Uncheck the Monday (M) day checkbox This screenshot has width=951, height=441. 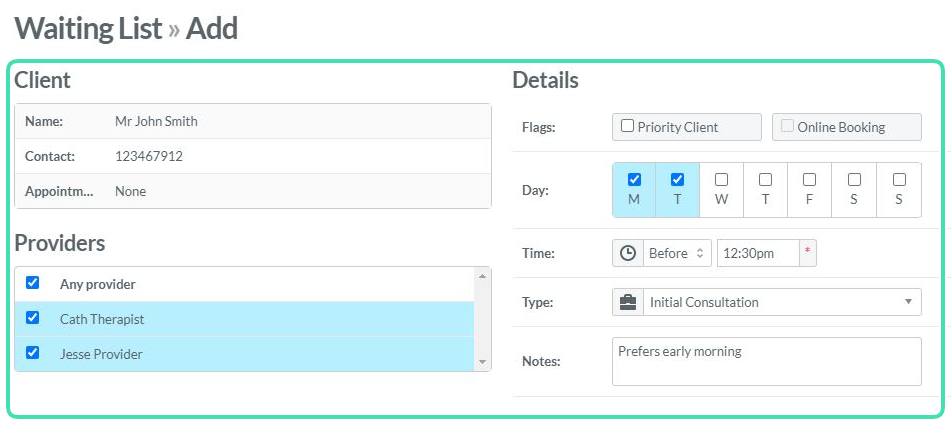(x=634, y=180)
